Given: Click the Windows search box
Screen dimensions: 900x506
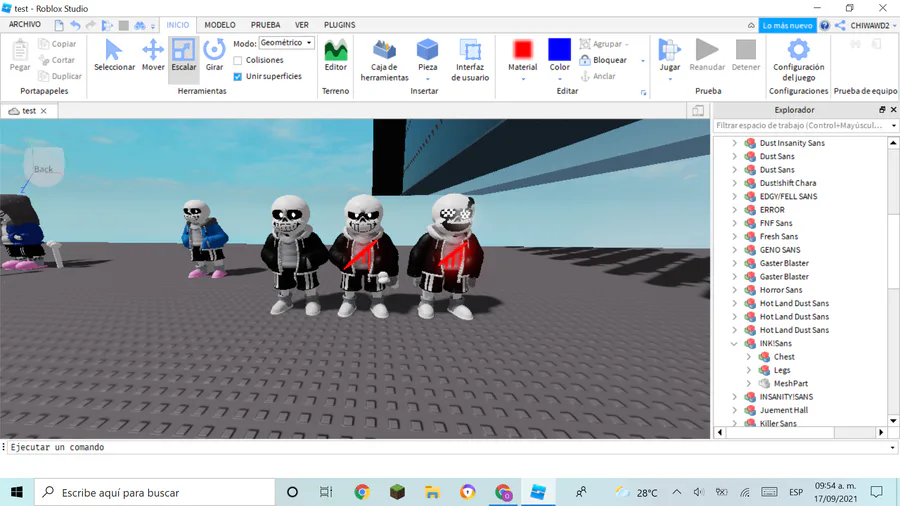Looking at the screenshot, I should point(155,492).
